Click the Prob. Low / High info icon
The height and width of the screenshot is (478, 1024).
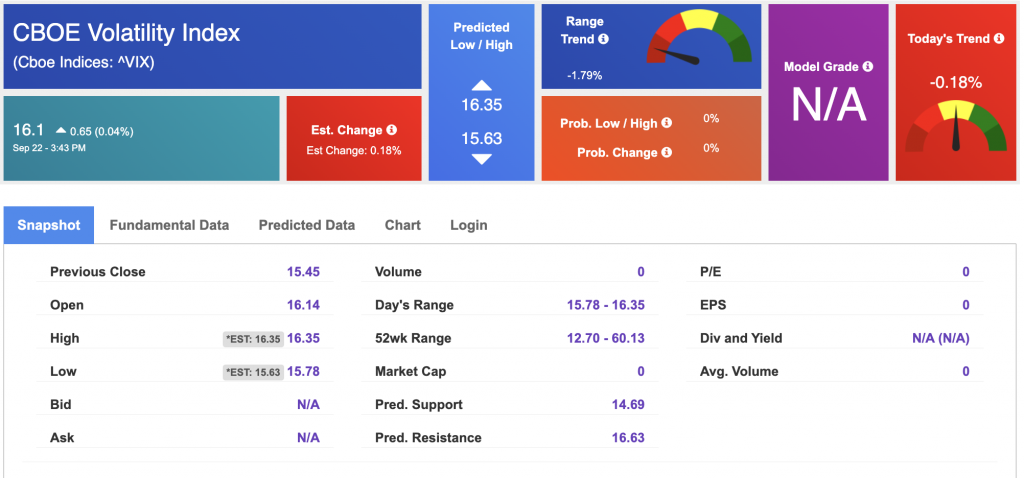pos(667,123)
